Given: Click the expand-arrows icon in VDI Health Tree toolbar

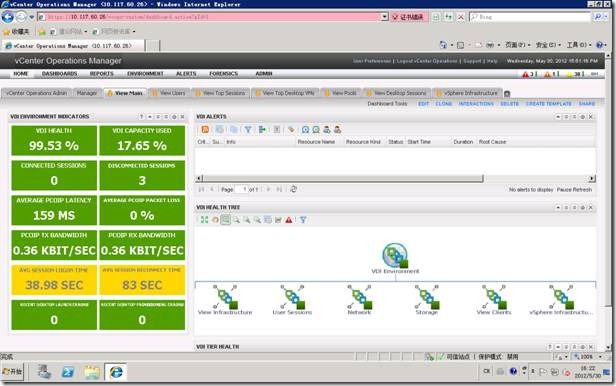Looking at the screenshot, I should point(204,220).
